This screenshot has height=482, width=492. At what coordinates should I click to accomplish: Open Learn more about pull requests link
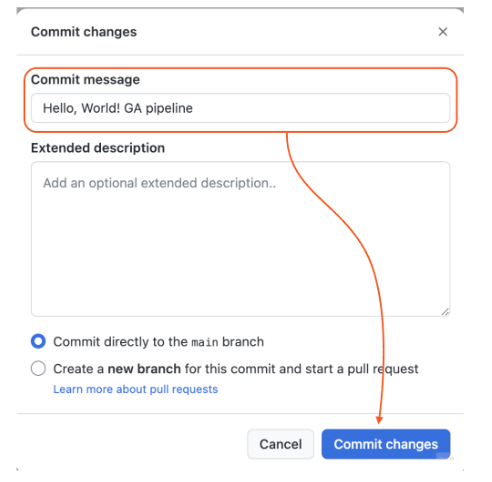[x=135, y=389]
